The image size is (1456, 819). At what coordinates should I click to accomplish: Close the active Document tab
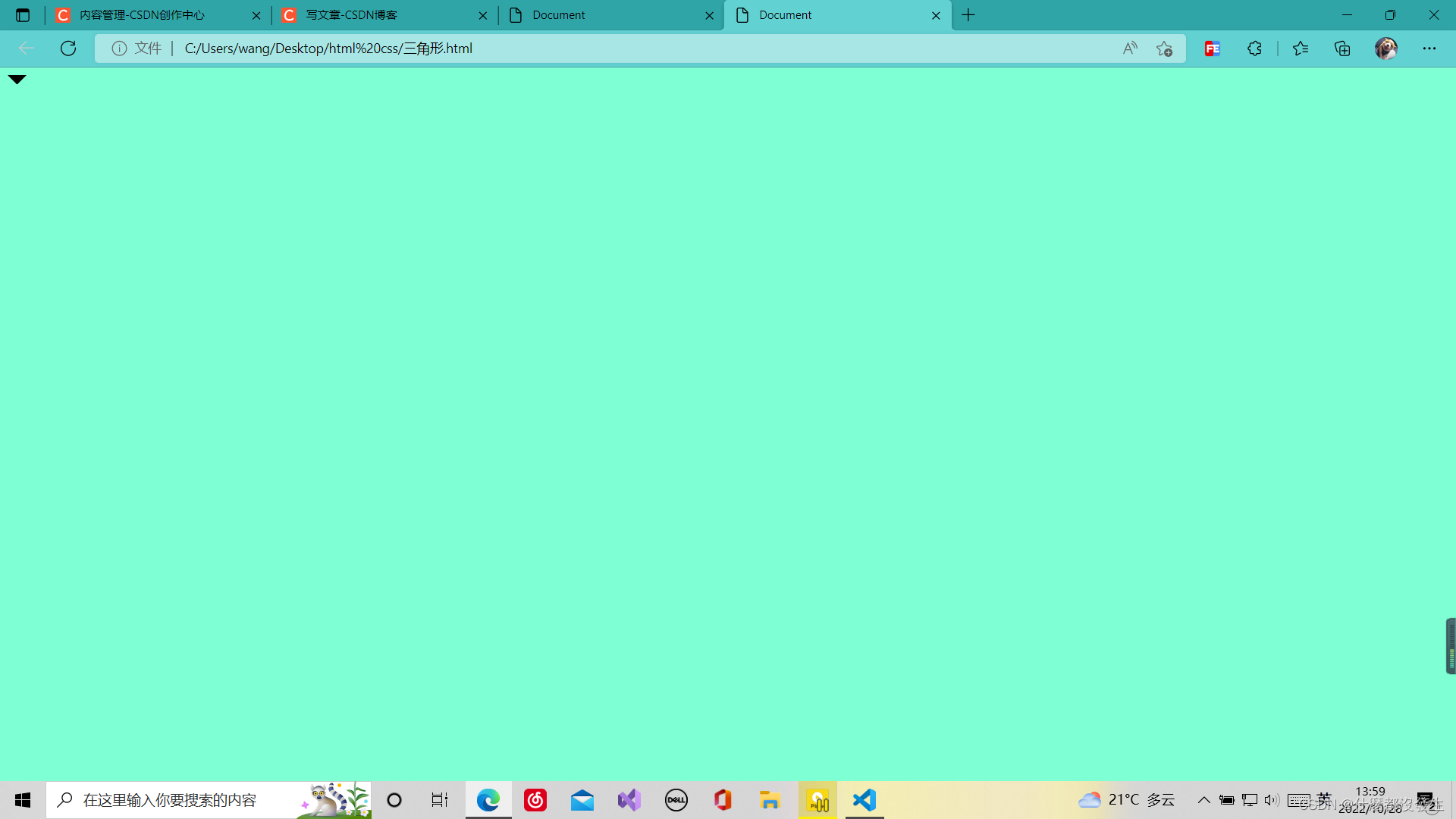[x=936, y=15]
